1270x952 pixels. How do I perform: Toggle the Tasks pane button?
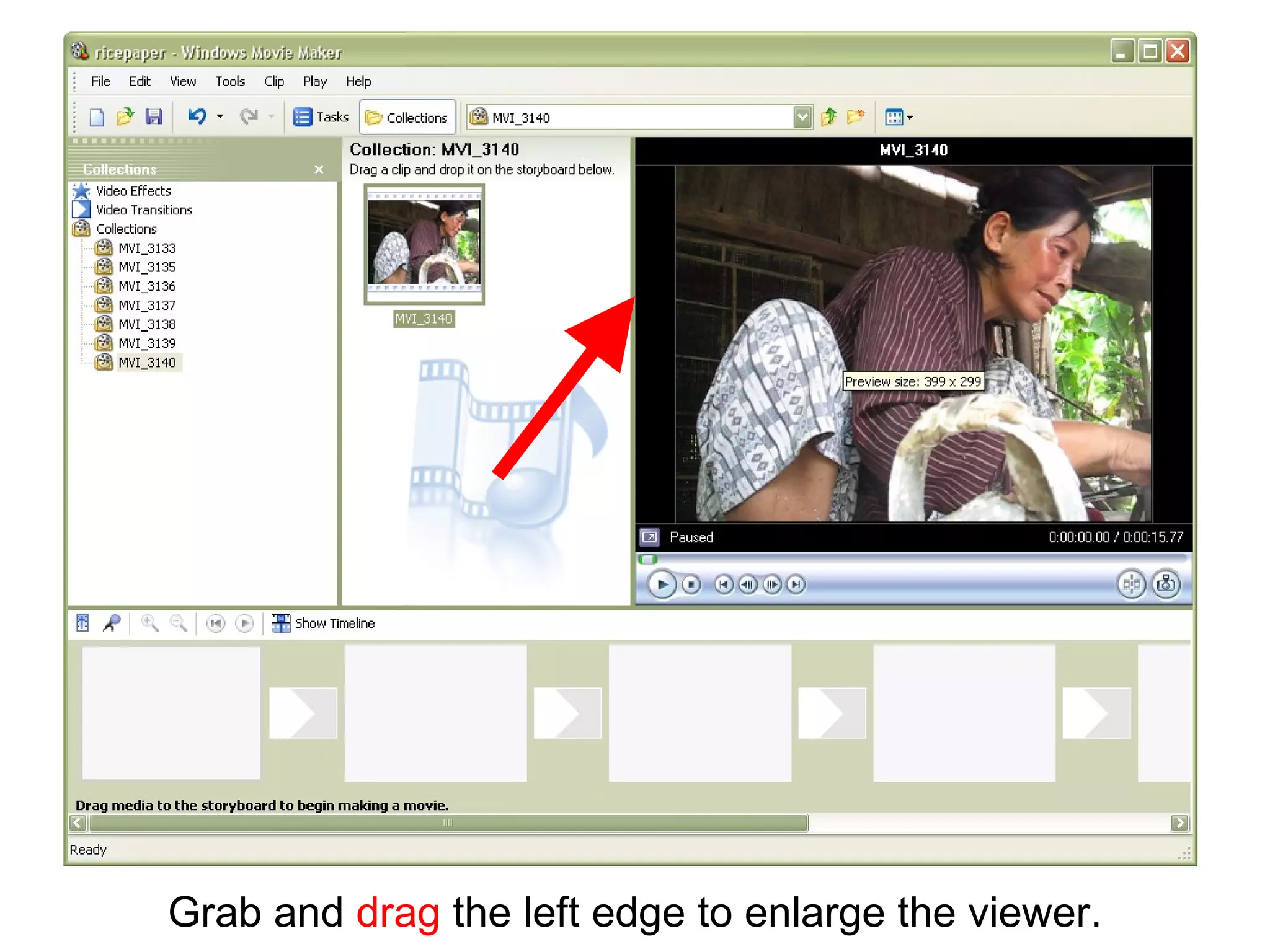321,117
